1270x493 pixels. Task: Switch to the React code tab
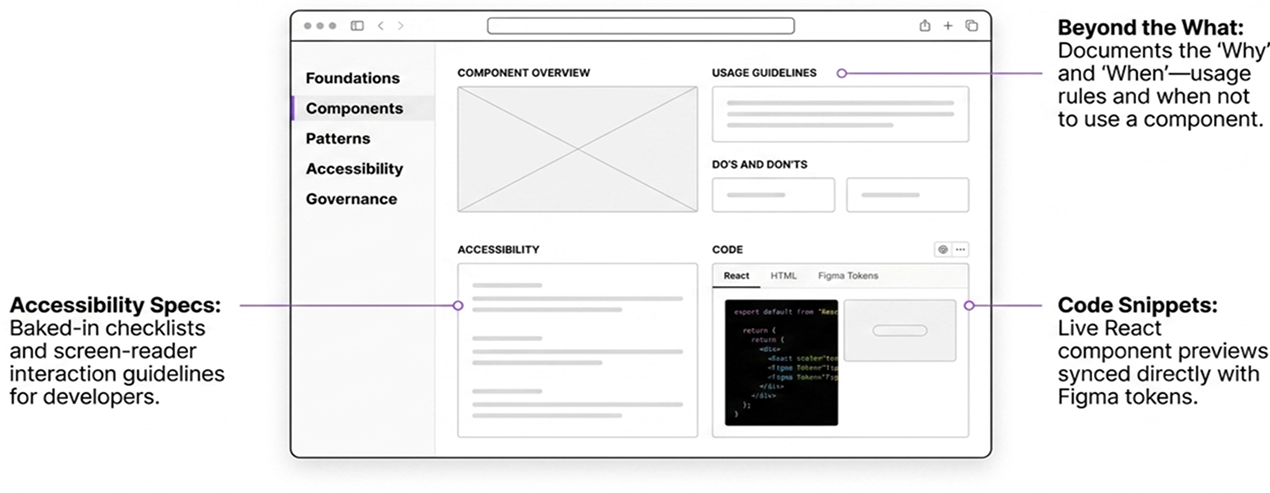point(737,276)
